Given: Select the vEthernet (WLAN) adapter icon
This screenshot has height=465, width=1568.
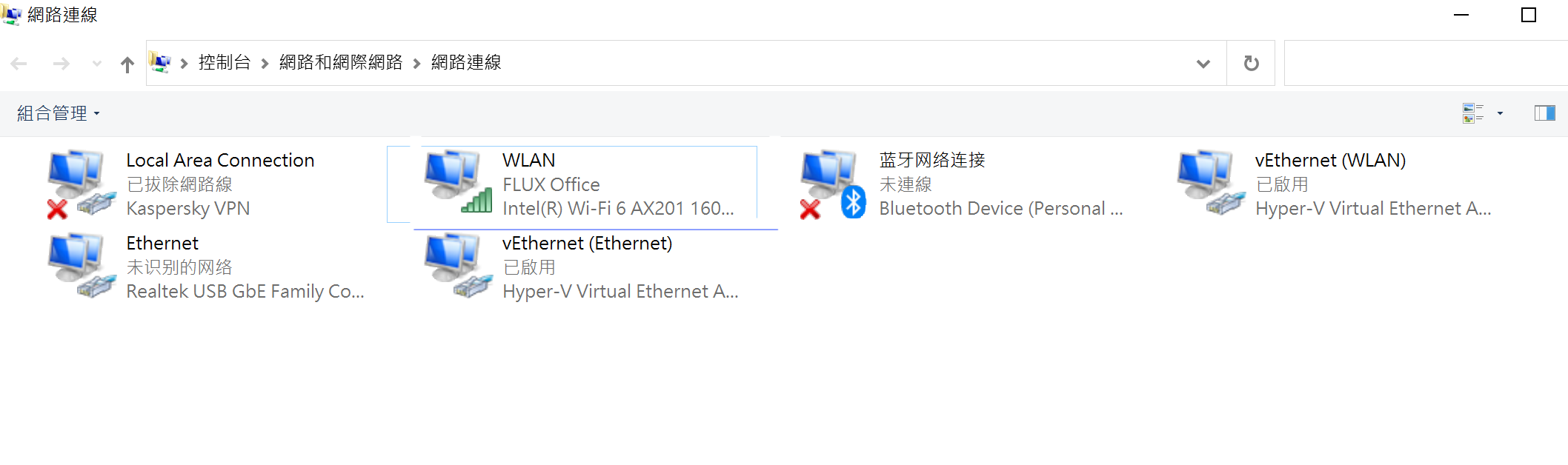Looking at the screenshot, I should (1211, 182).
